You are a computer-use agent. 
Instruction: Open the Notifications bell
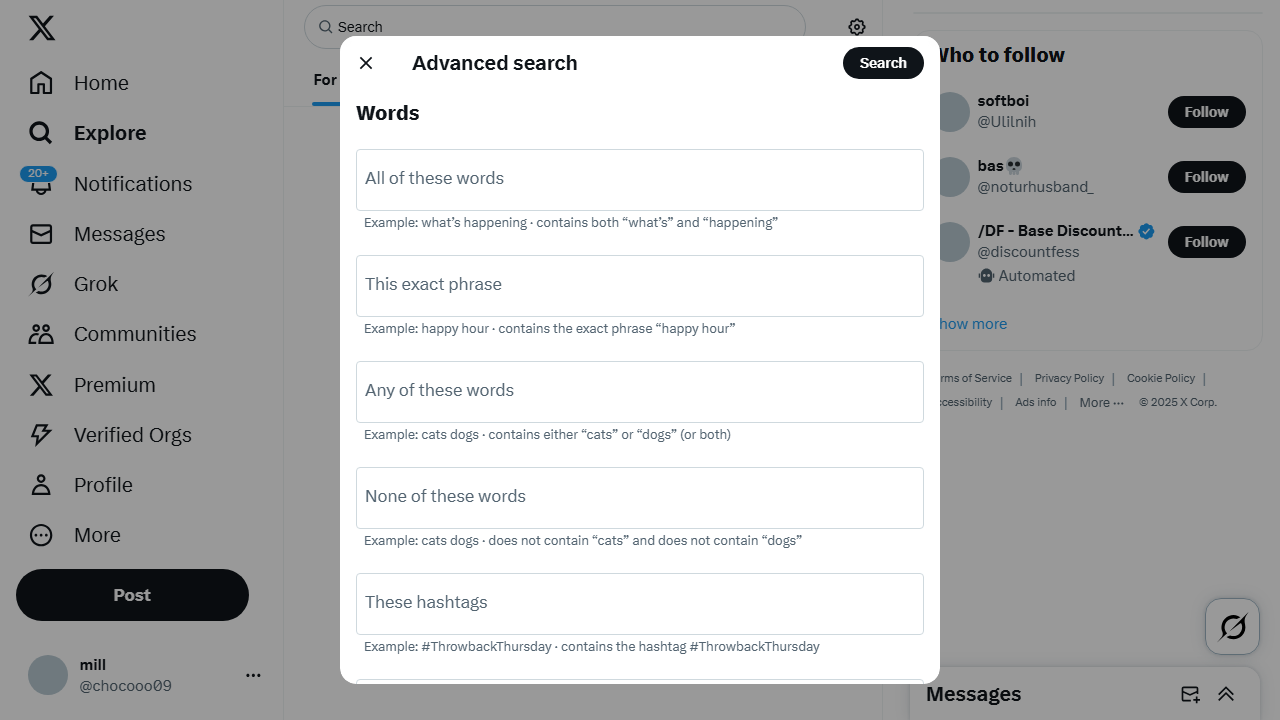pos(41,184)
